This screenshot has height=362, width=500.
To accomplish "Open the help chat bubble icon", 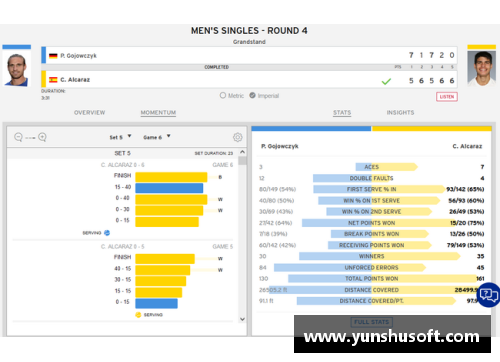I will [x=489, y=295].
